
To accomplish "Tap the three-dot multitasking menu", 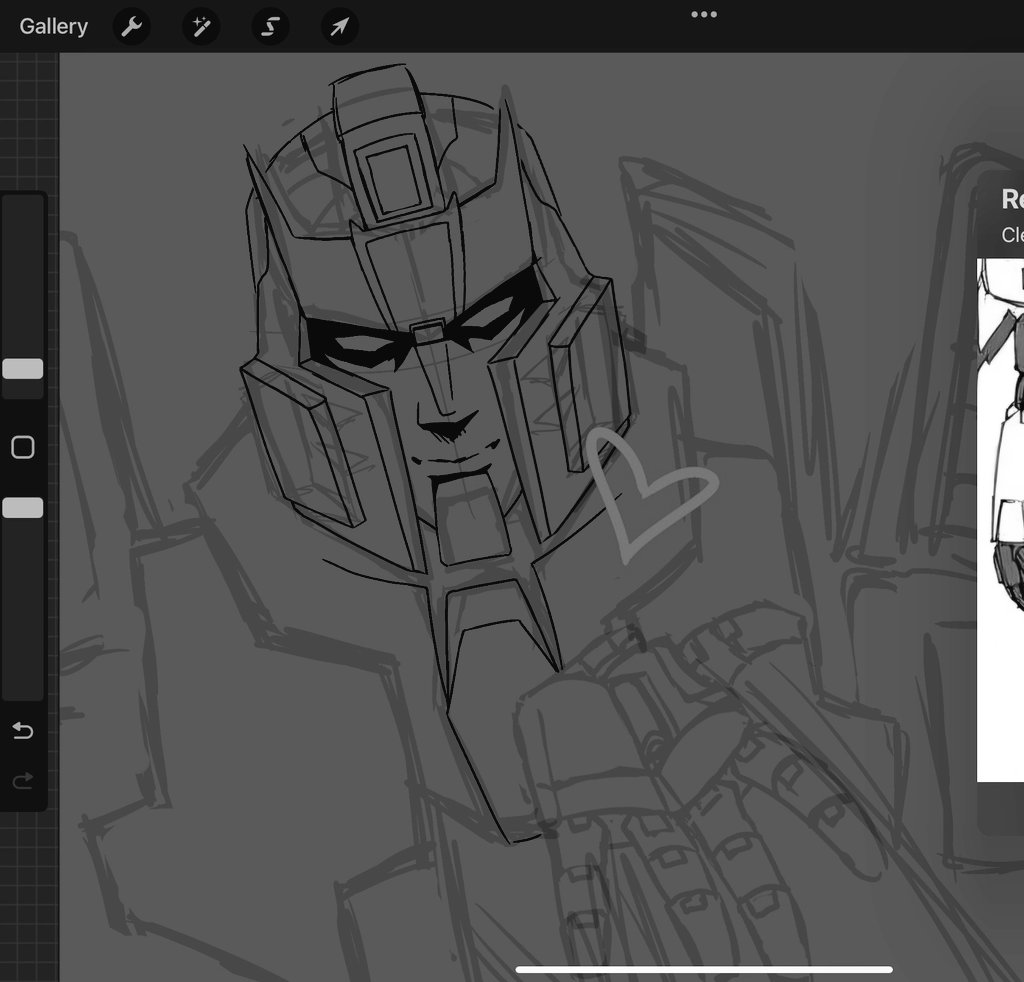I will point(704,14).
